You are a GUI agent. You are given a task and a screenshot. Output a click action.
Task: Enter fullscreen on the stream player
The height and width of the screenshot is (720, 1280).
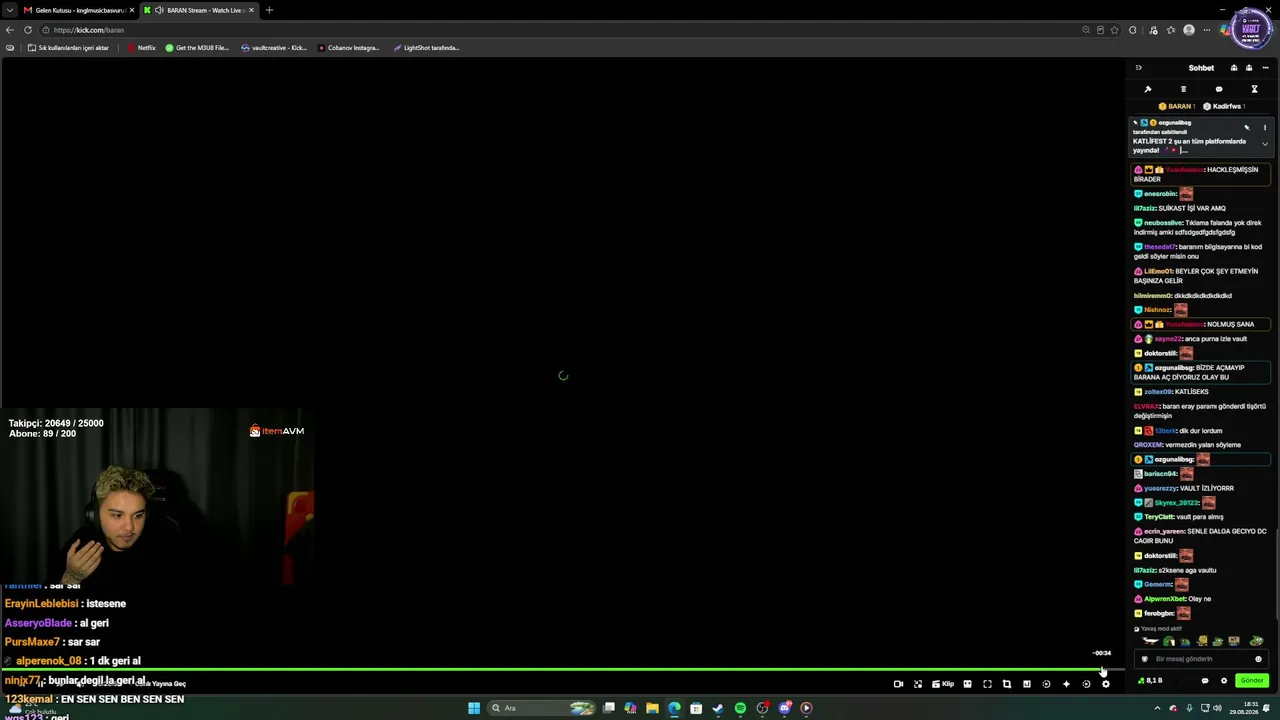click(x=987, y=684)
